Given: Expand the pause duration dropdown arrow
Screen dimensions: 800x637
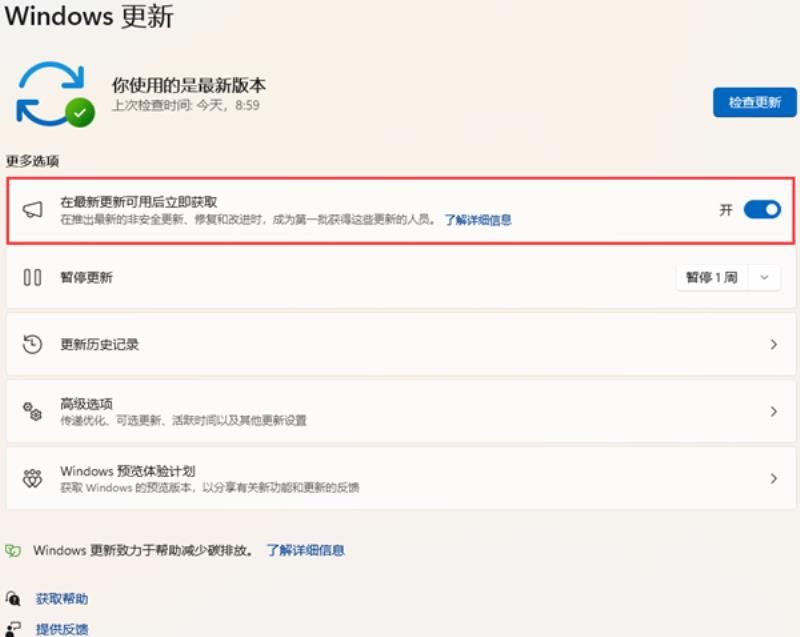Looking at the screenshot, I should 764,277.
